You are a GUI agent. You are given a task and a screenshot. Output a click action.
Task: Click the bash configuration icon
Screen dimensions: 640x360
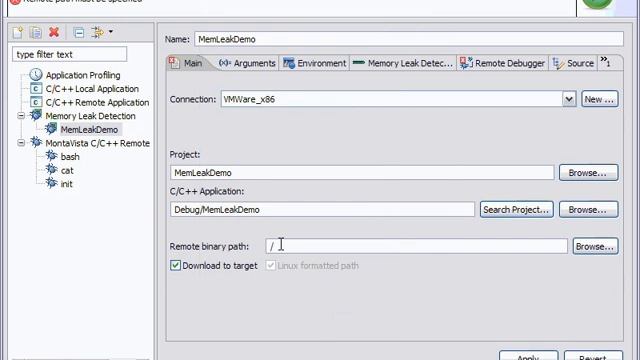coord(51,156)
